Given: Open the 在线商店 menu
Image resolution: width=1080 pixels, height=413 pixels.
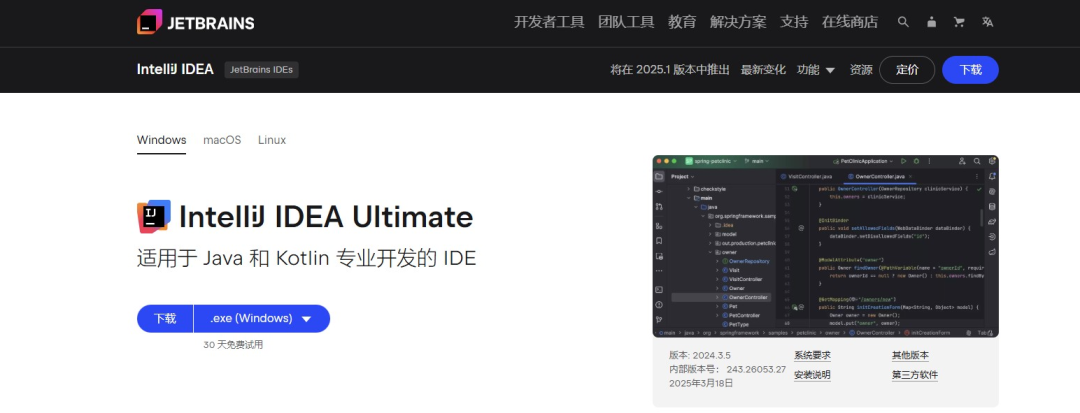Looking at the screenshot, I should 850,22.
